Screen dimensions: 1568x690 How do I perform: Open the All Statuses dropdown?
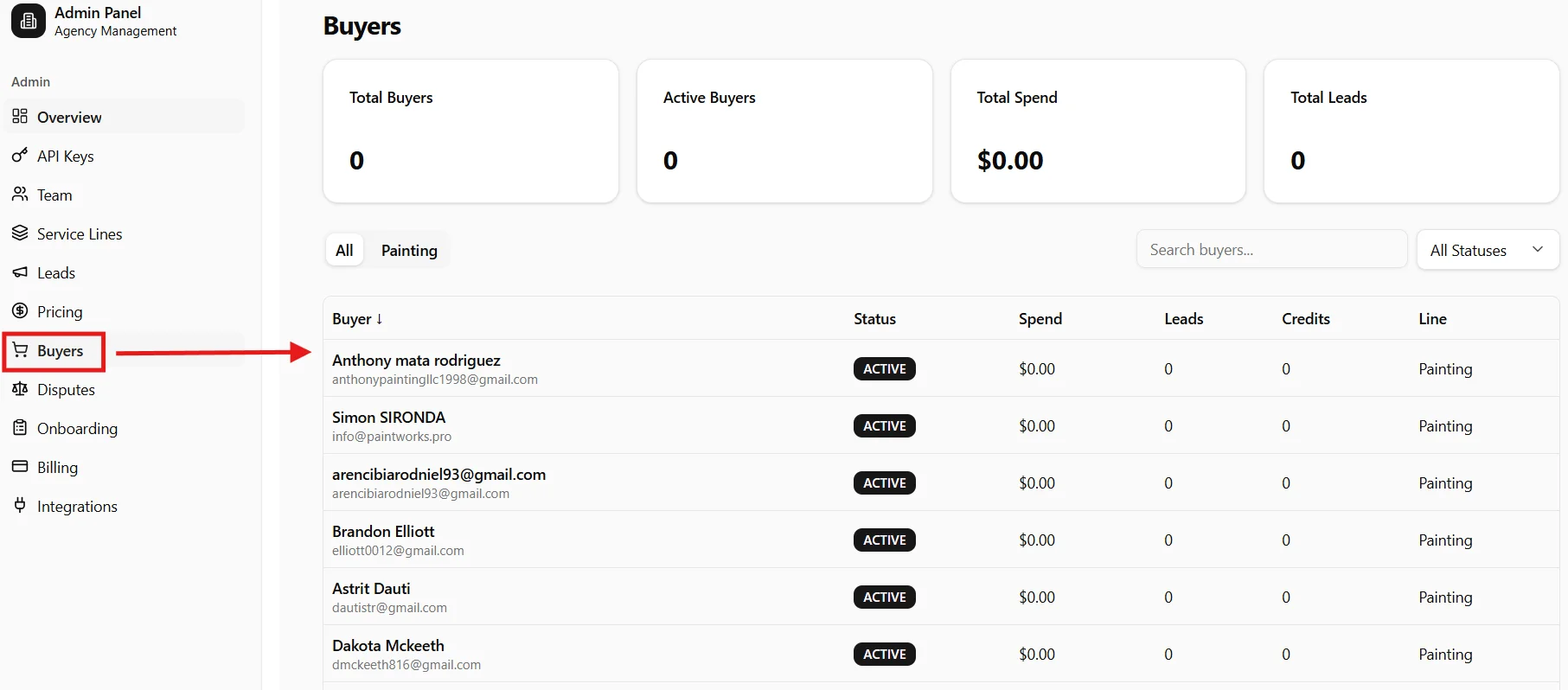point(1487,249)
